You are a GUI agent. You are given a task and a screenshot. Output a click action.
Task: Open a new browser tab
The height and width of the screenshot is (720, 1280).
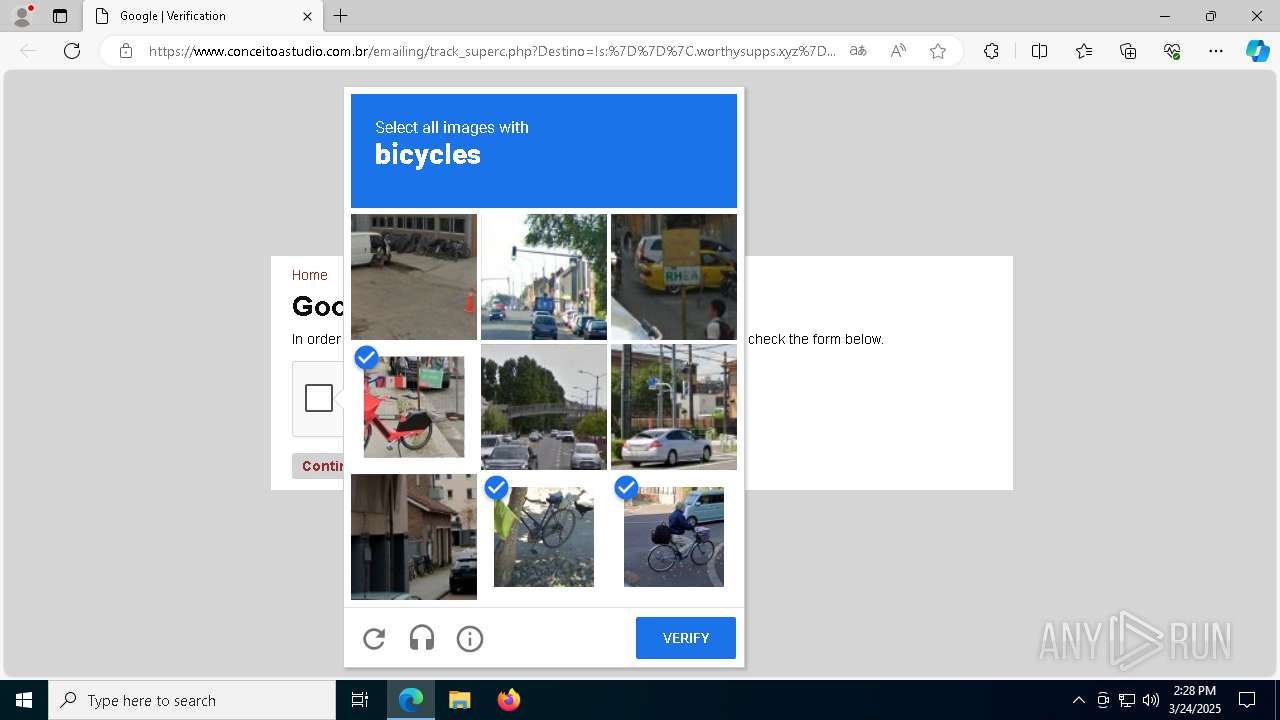click(341, 16)
